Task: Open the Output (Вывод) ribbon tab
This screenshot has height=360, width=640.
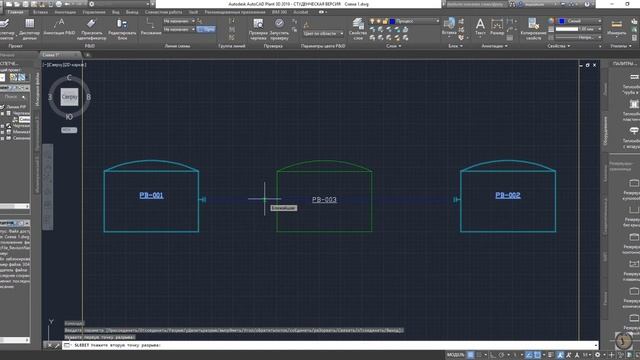Action: 132,12
